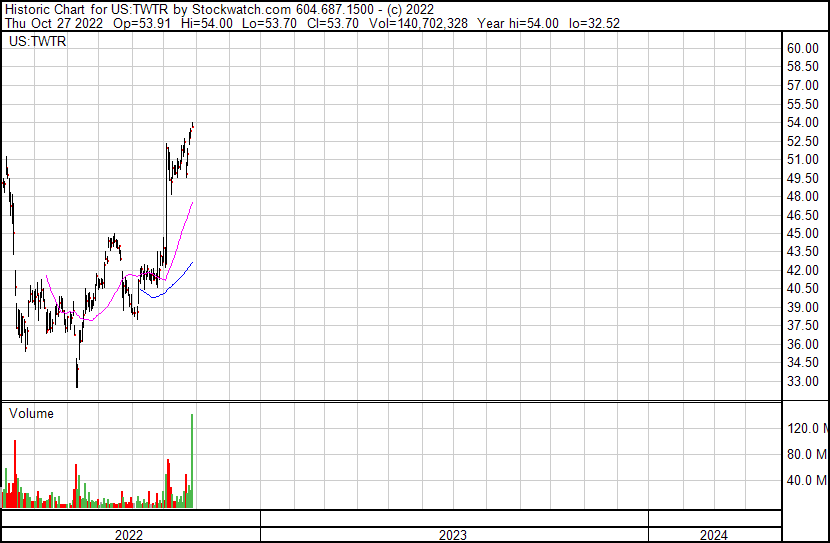Viewport: 830px width, 543px height.
Task: Select the 'Hi=54.00' daily high value
Action: coord(206,23)
